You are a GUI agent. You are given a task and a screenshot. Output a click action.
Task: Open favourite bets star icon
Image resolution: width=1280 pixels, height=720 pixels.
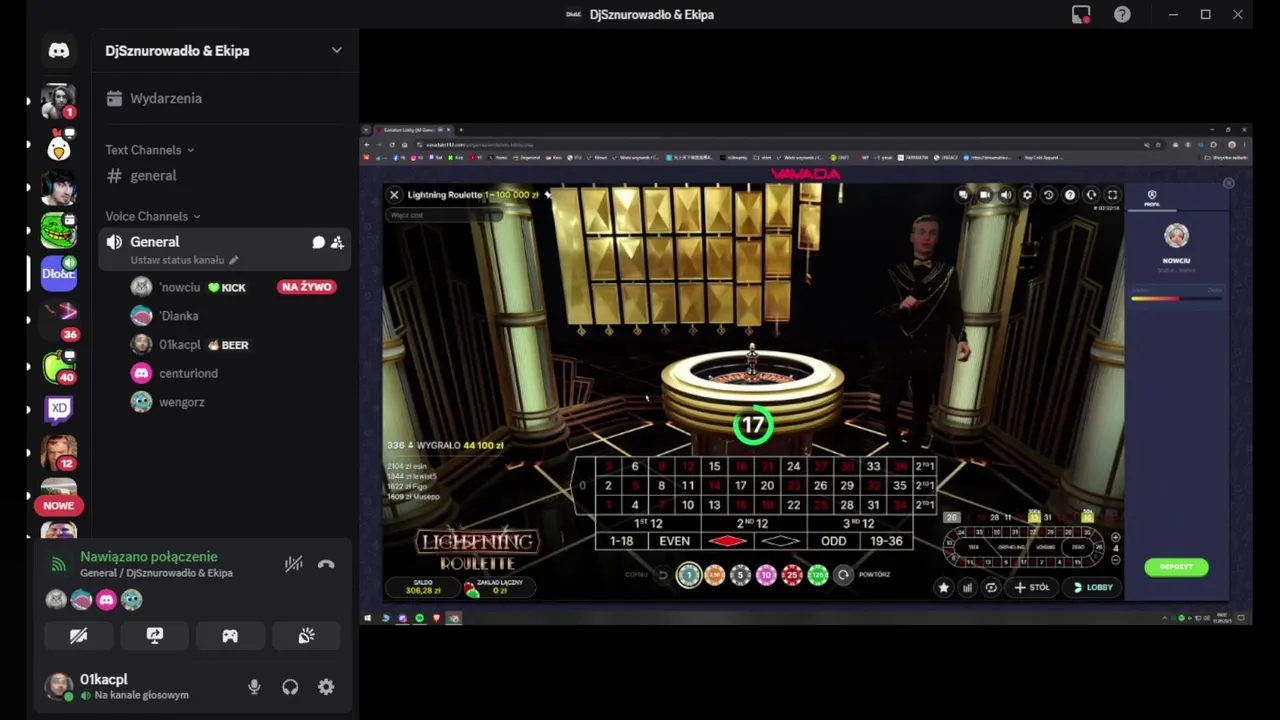pos(943,588)
